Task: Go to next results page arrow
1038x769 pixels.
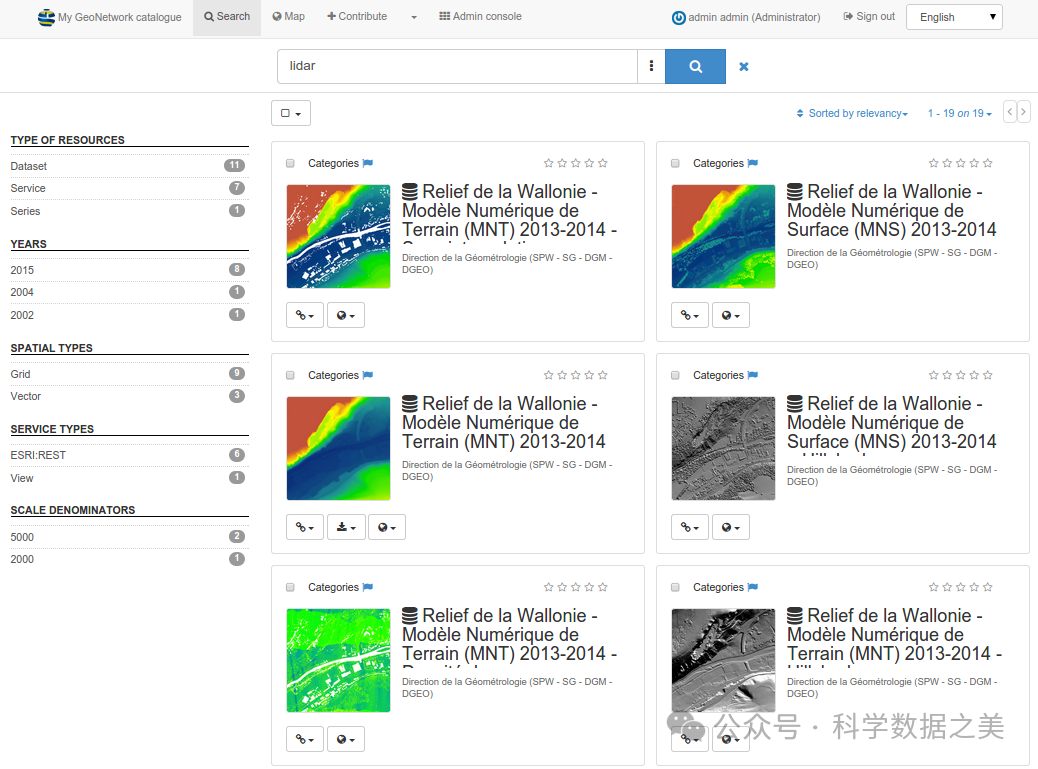Action: click(x=1023, y=112)
